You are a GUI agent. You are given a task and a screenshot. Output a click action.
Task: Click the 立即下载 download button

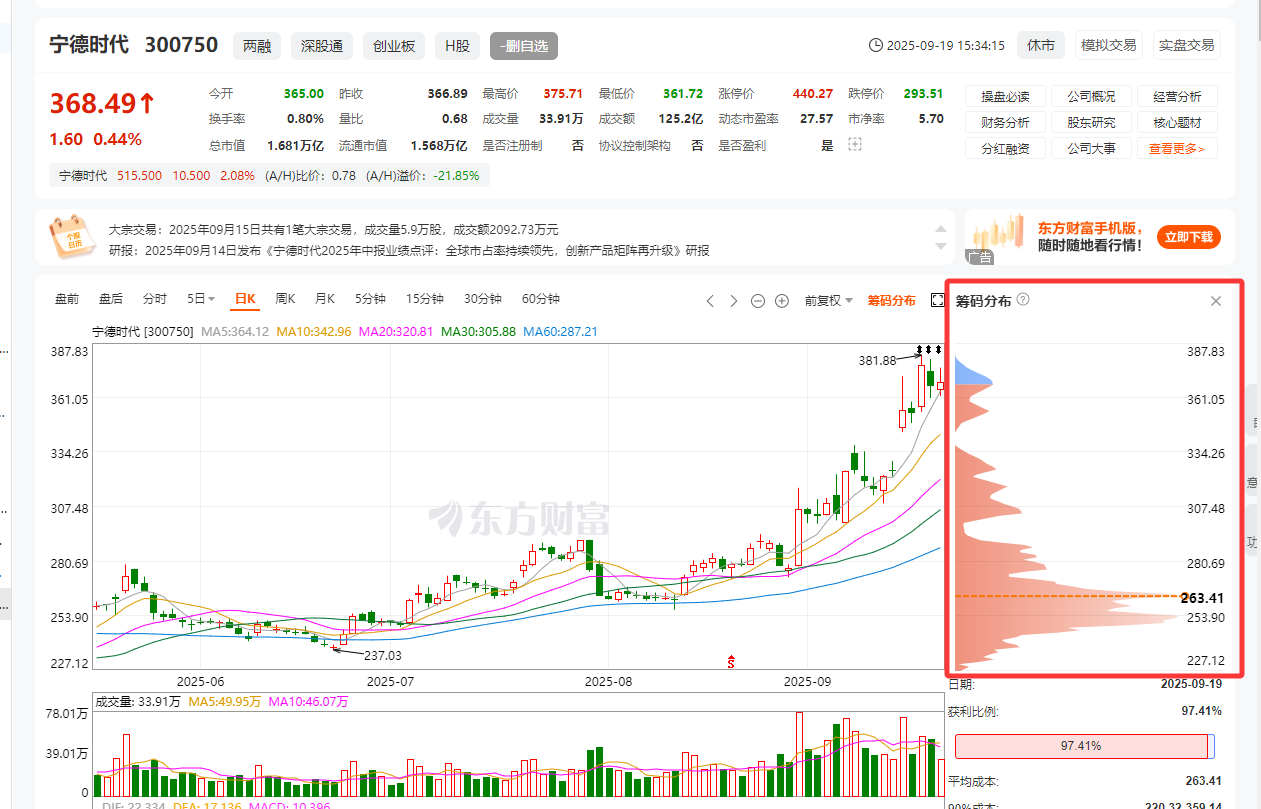pyautogui.click(x=1189, y=237)
